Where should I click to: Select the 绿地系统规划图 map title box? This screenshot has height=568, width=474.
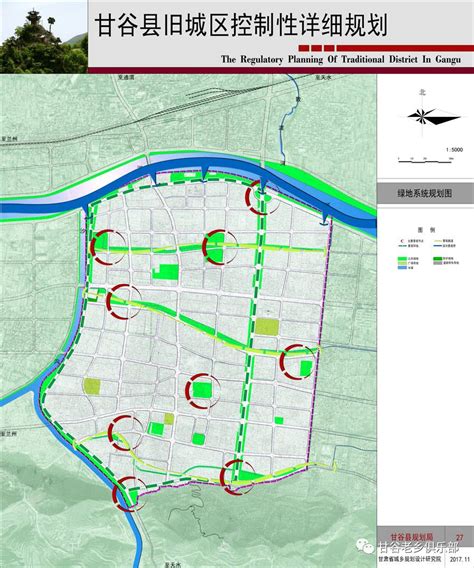point(425,193)
